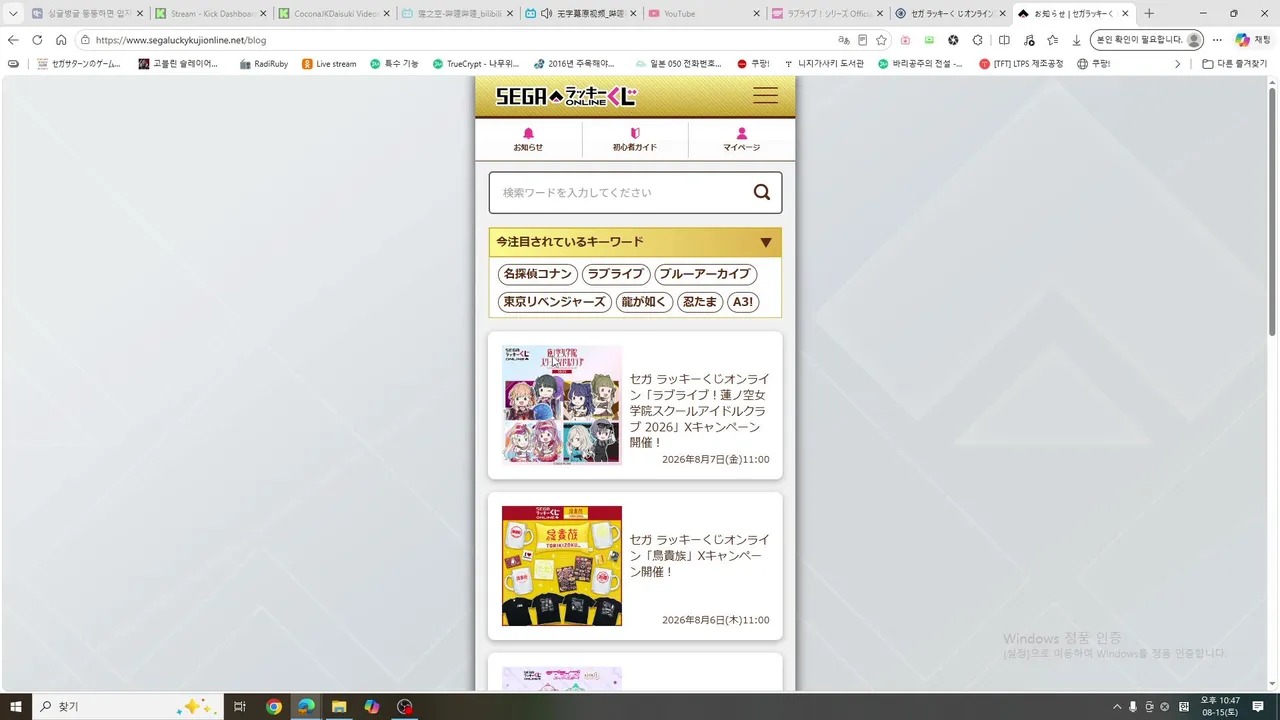Switch to the セガ ラッキーくじオンライン tab
This screenshot has width=1280, height=720.
pyautogui.click(x=951, y=13)
